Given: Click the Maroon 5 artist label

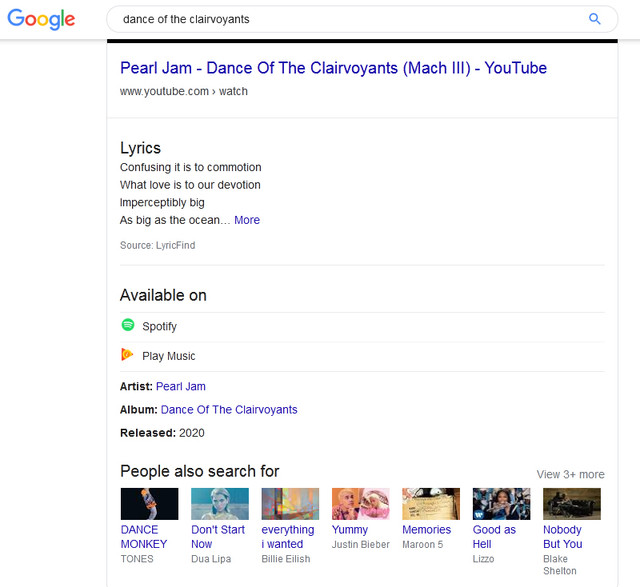Looking at the screenshot, I should click(422, 545).
